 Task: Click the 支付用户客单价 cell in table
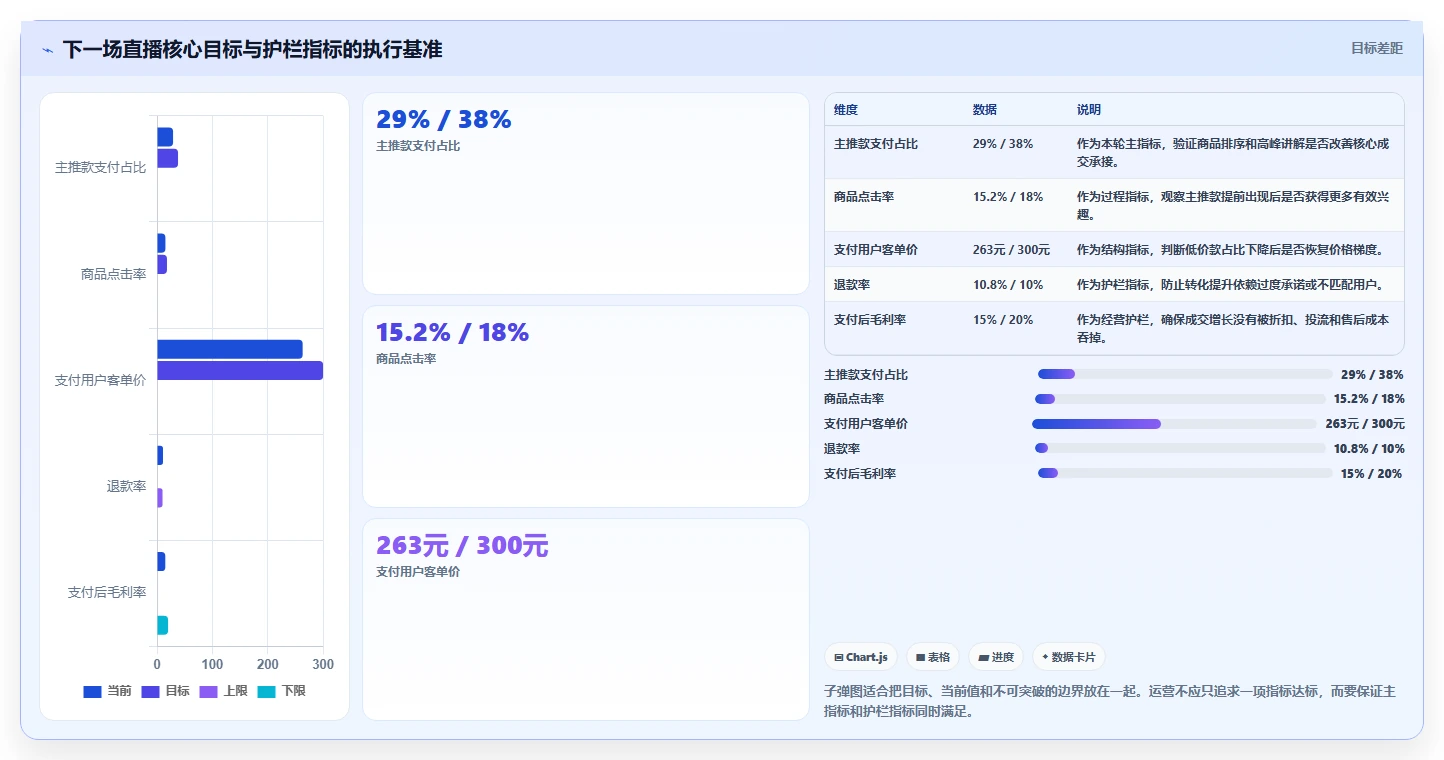tap(894, 249)
